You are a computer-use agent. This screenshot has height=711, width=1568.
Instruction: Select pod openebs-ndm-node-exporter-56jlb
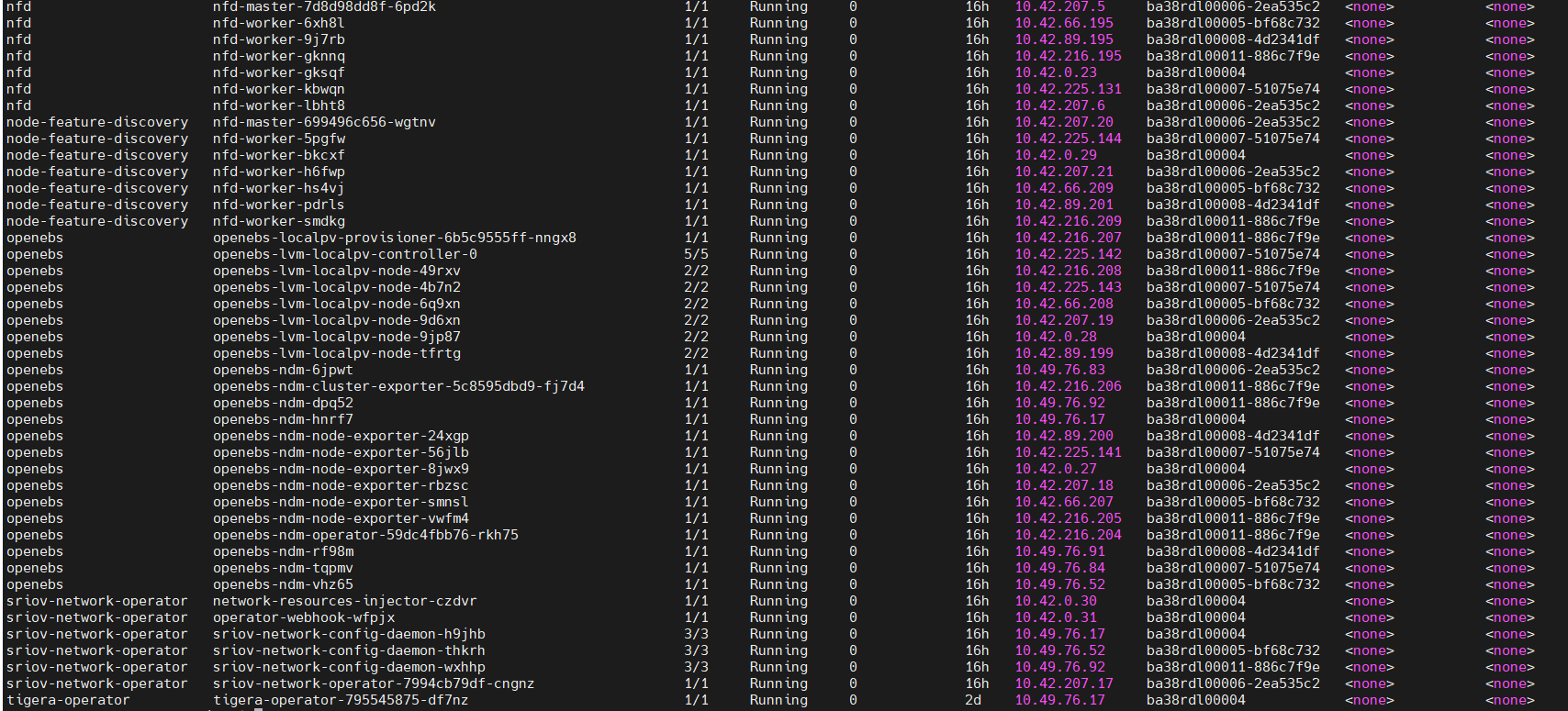click(341, 452)
